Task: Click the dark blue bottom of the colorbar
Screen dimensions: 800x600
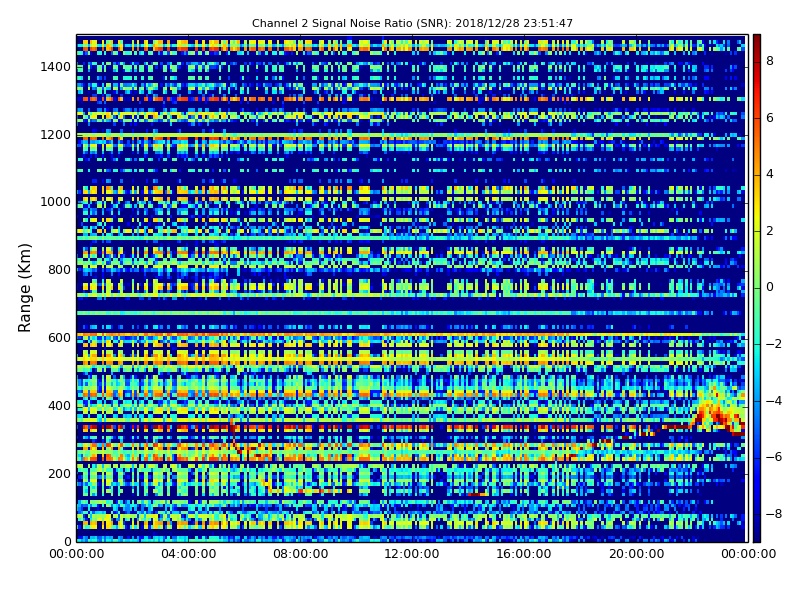Action: click(757, 535)
